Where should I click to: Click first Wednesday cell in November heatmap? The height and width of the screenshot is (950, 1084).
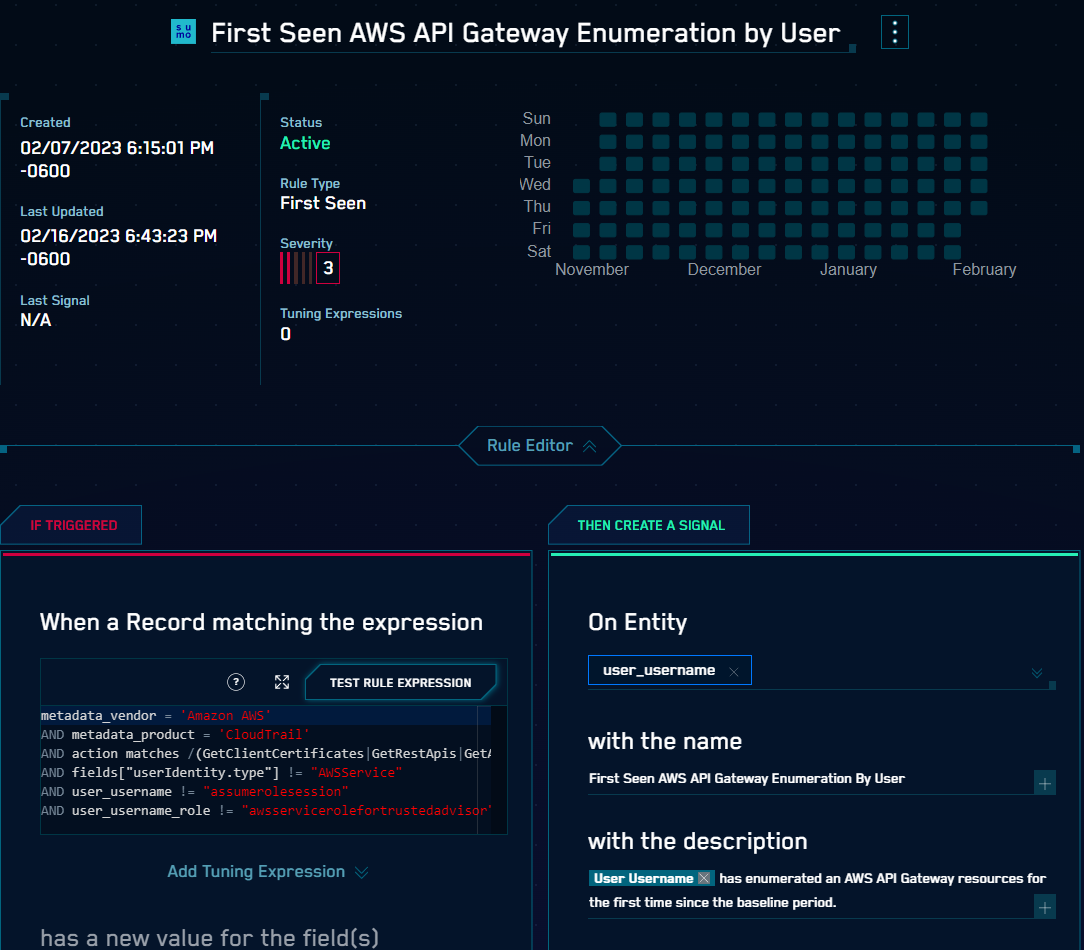coord(581,185)
